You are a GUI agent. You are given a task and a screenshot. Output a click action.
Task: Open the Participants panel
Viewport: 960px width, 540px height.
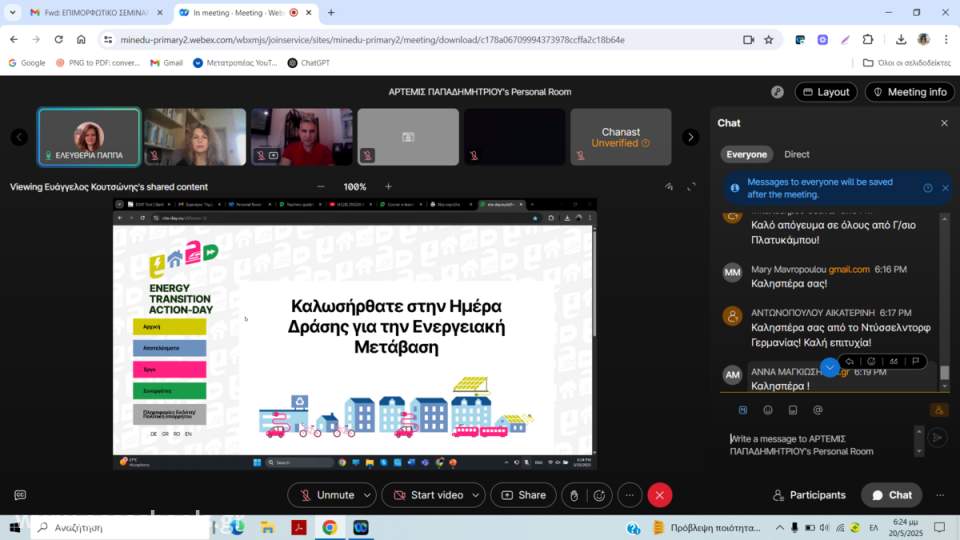point(809,495)
